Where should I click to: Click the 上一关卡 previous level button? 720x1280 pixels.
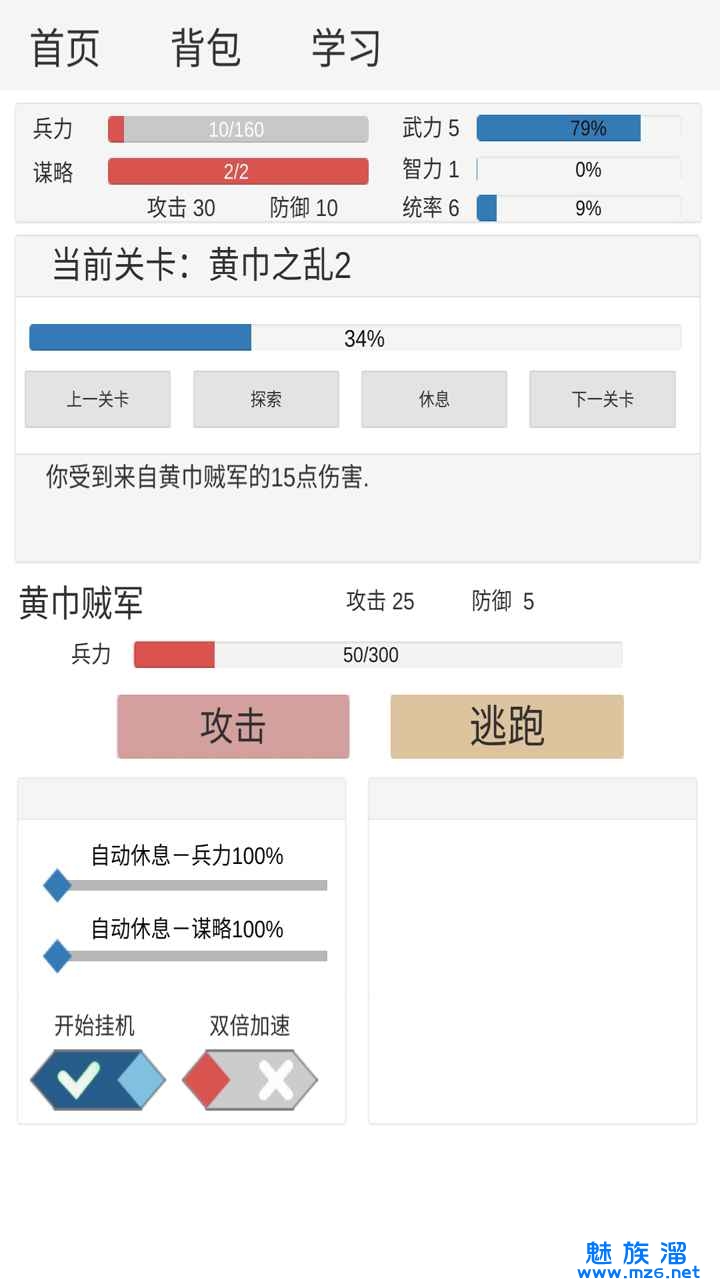(x=98, y=399)
